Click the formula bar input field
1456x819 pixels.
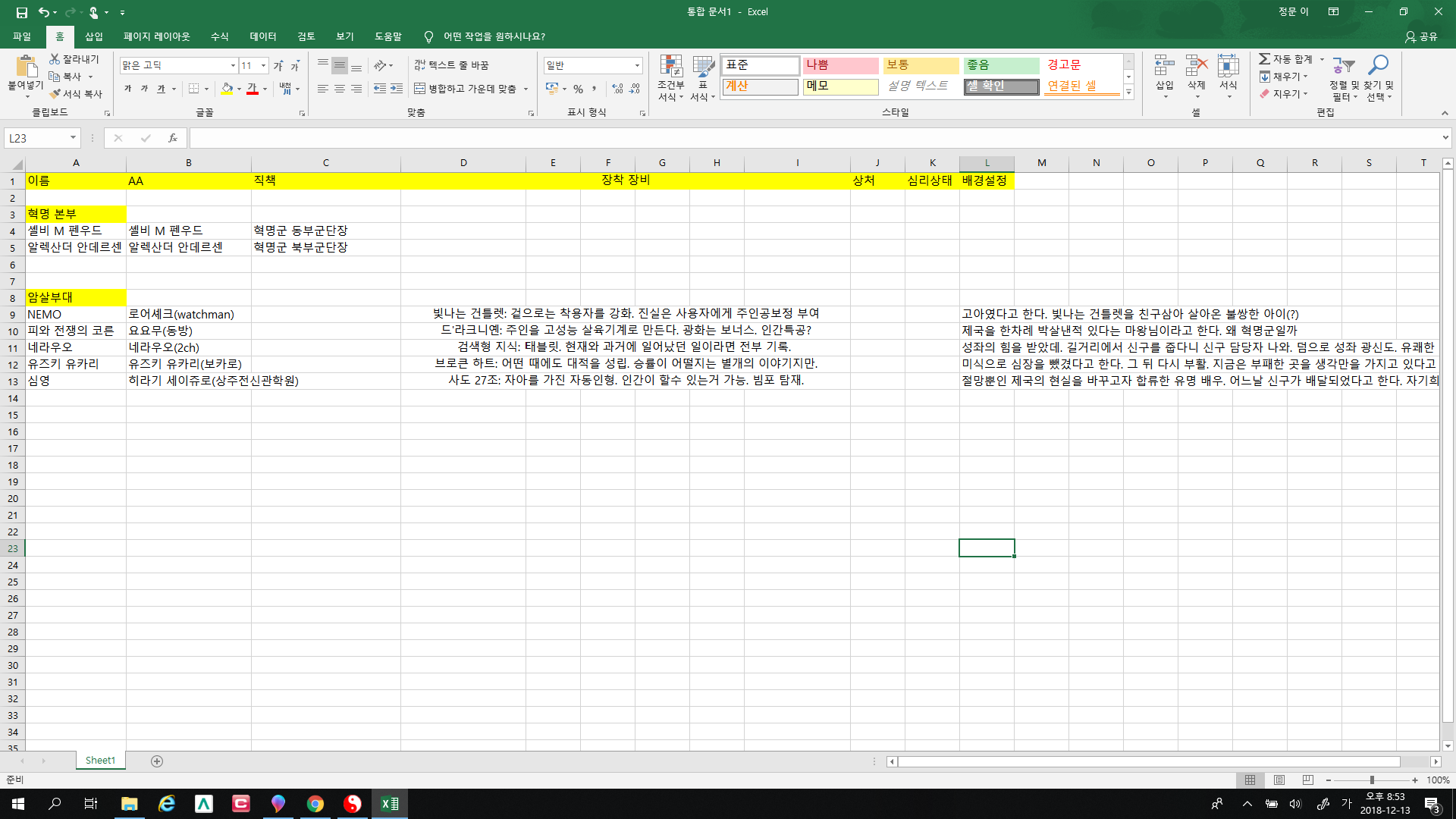click(x=811, y=138)
